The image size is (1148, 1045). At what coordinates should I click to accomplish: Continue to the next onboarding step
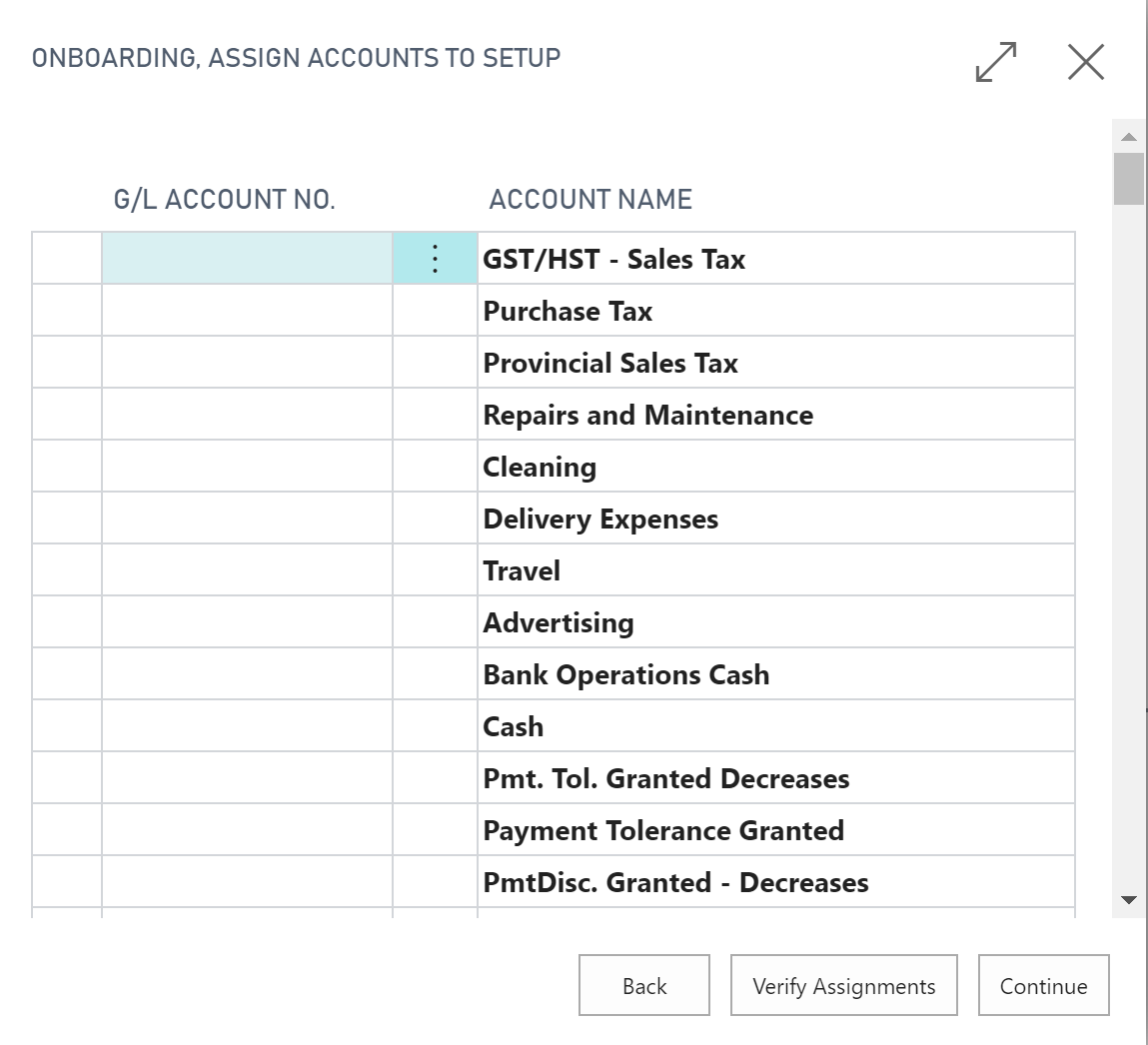click(1043, 986)
